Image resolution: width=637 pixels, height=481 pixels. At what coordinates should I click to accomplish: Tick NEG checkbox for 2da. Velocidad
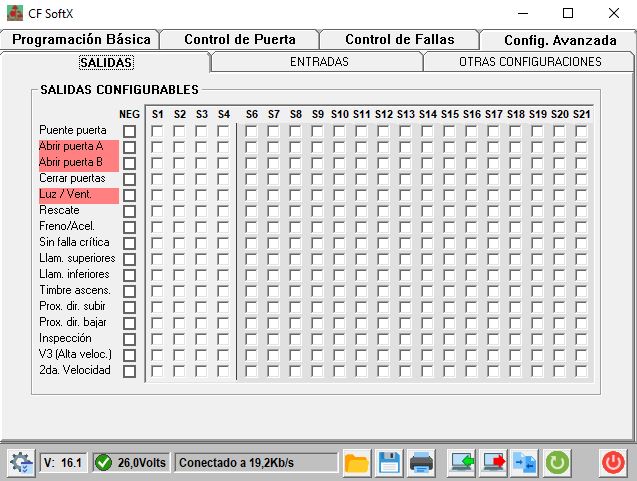[129, 371]
